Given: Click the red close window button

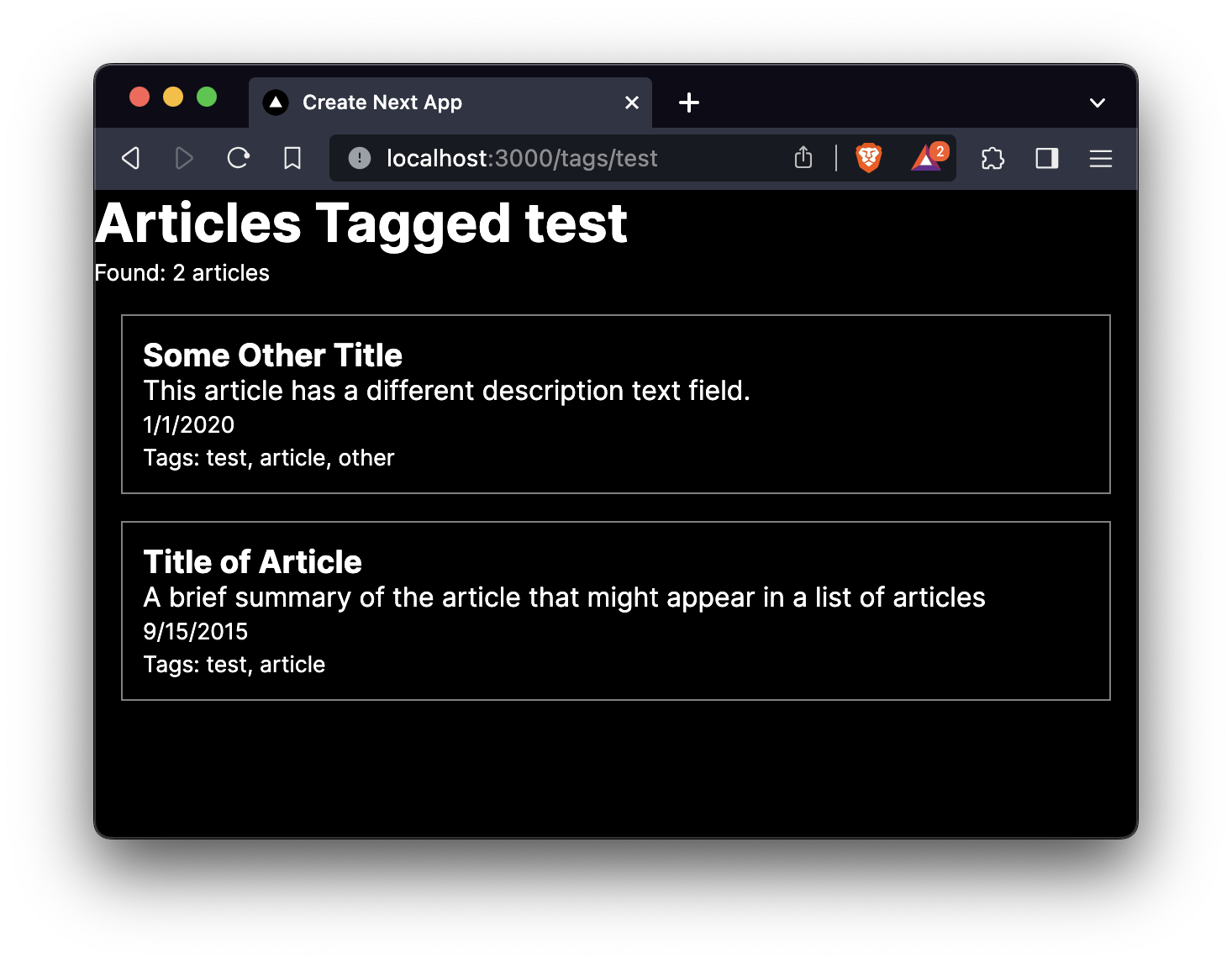Looking at the screenshot, I should pos(140,97).
